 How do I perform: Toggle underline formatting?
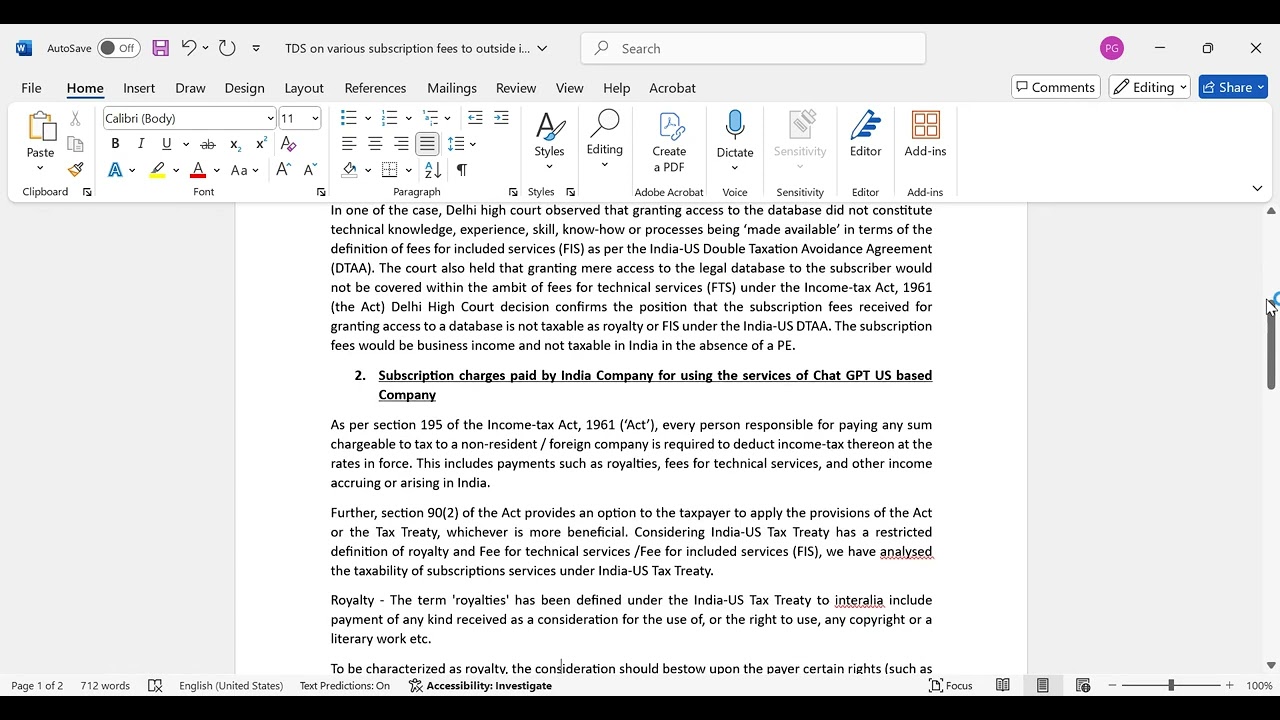click(x=167, y=144)
